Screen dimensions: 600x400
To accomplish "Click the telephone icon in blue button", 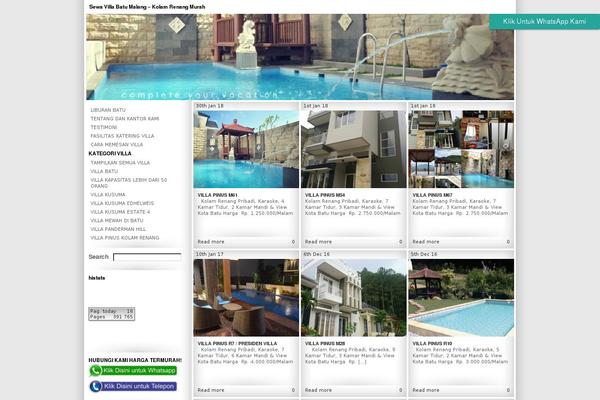I will click(95, 386).
